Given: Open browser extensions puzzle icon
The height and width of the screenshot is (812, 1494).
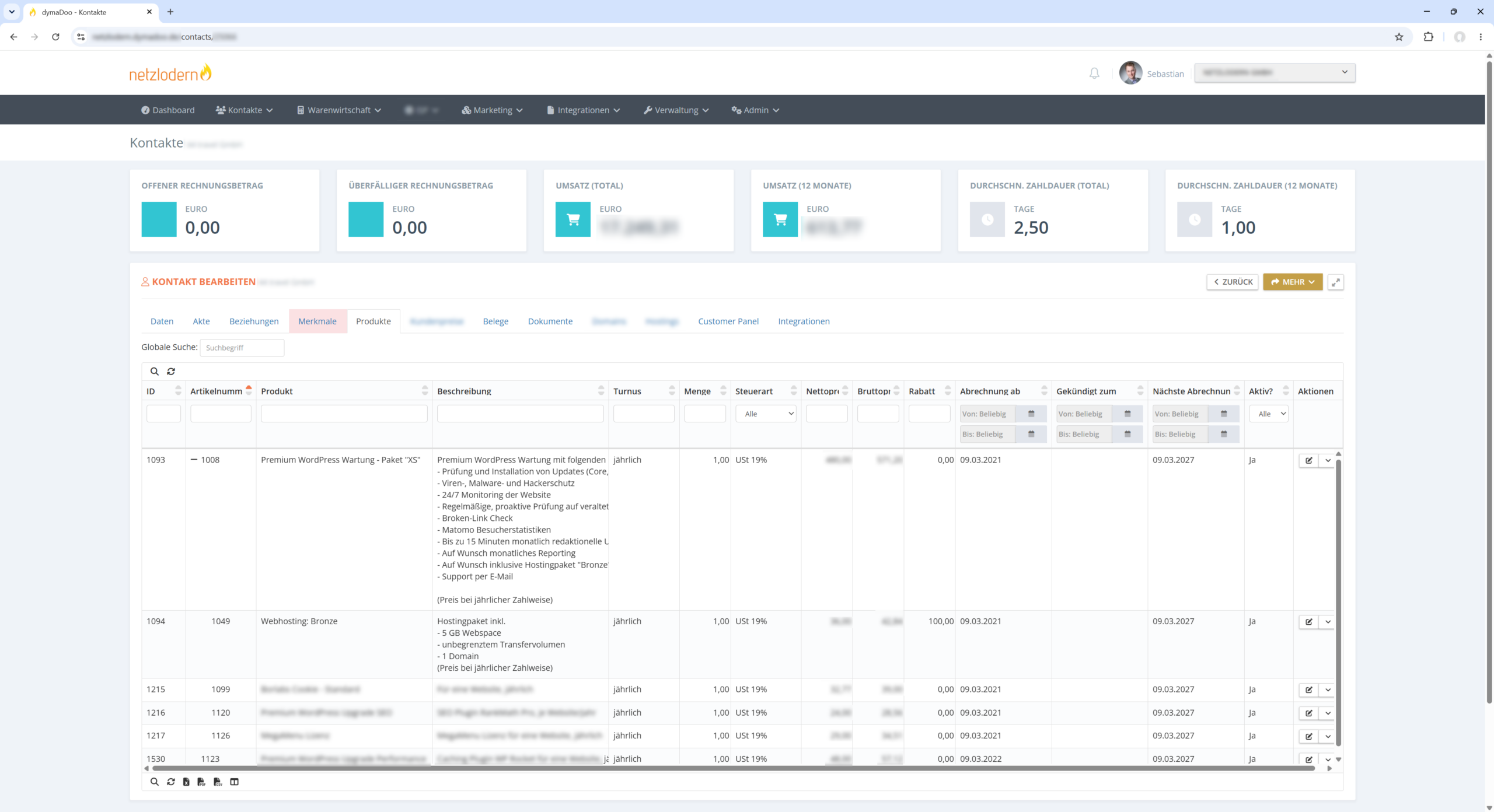Looking at the screenshot, I should pos(1429,37).
